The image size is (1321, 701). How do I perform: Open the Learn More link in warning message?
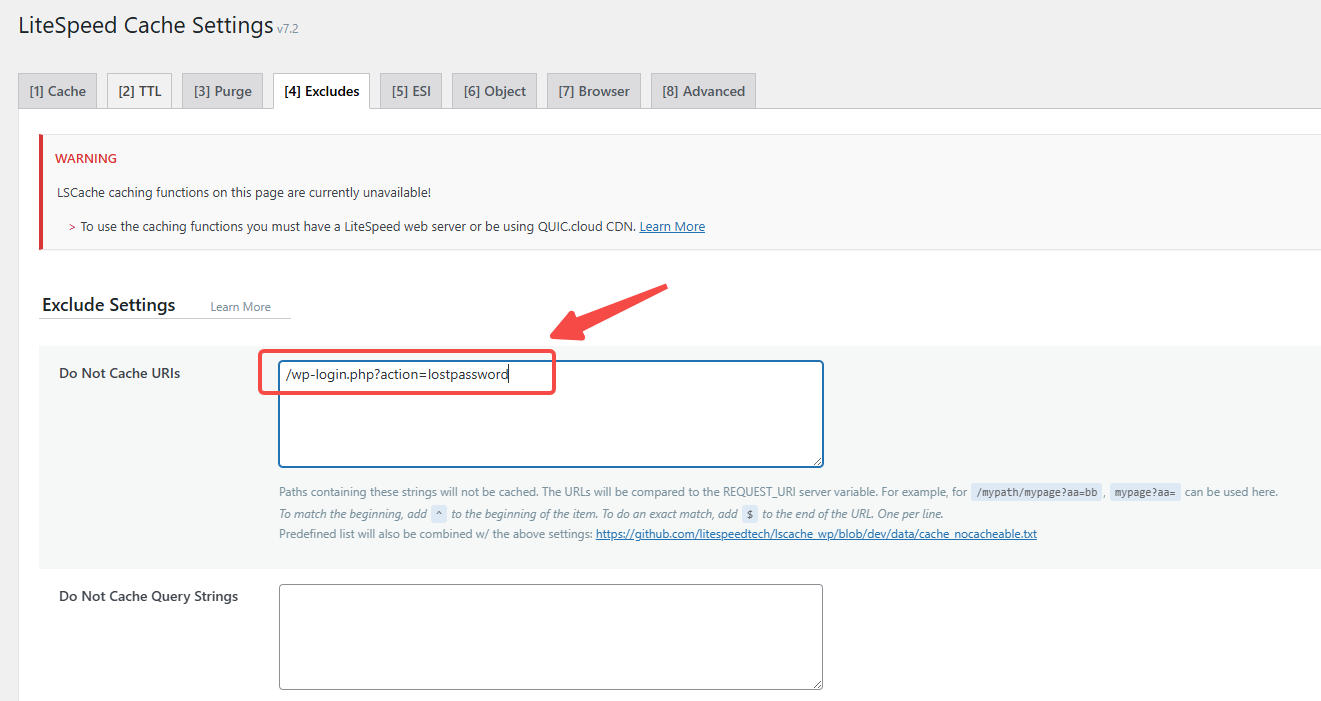[x=672, y=226]
